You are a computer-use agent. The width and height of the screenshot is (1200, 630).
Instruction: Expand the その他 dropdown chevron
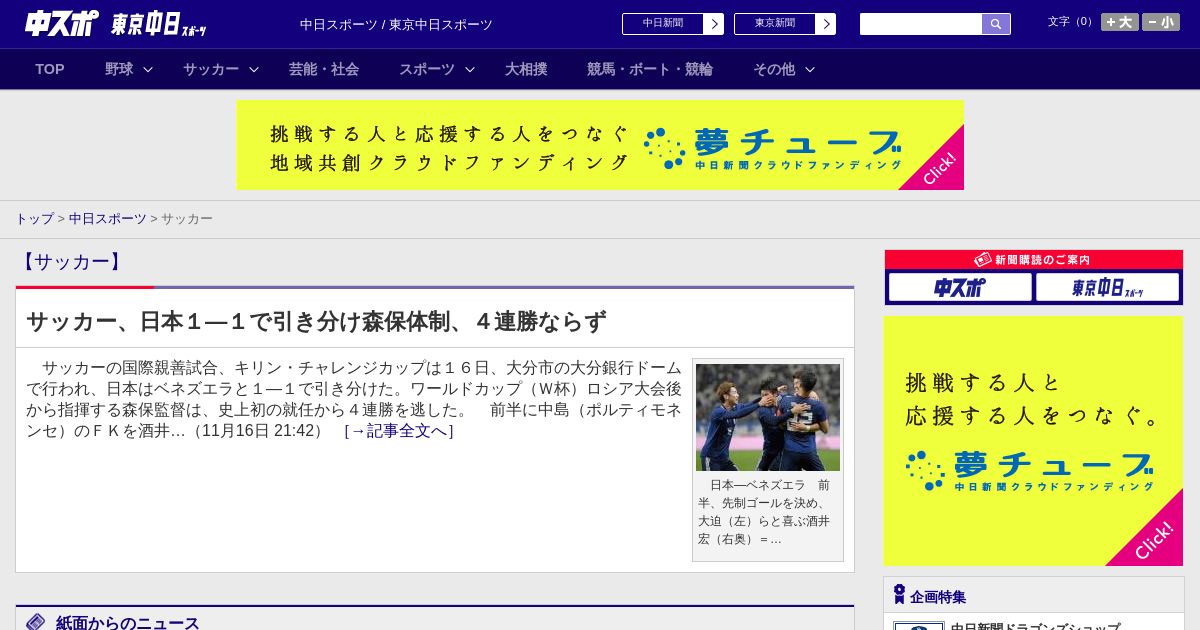(x=810, y=70)
